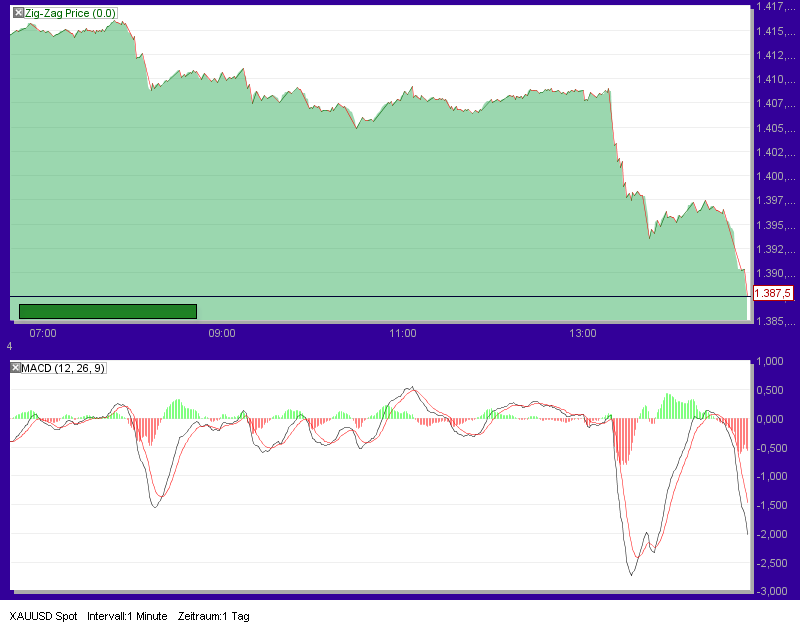
Task: Click the 11:00 time axis label
Action: coord(403,334)
